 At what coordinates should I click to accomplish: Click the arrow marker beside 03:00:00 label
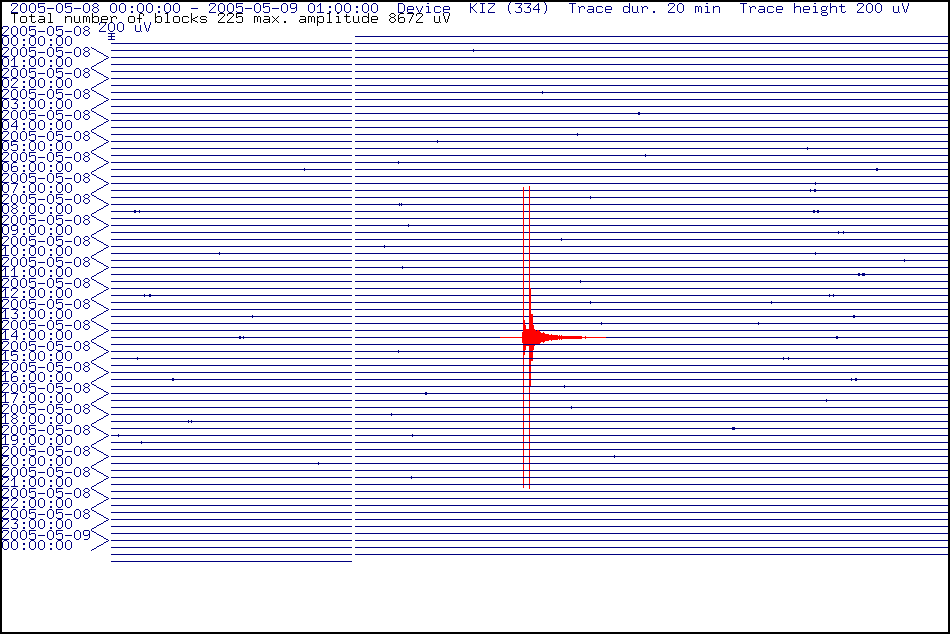tap(100, 99)
